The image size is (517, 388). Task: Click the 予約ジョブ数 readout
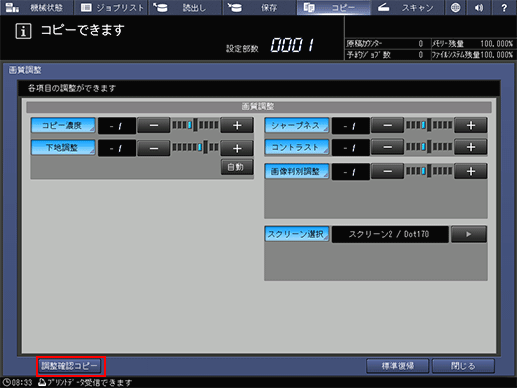(385, 55)
